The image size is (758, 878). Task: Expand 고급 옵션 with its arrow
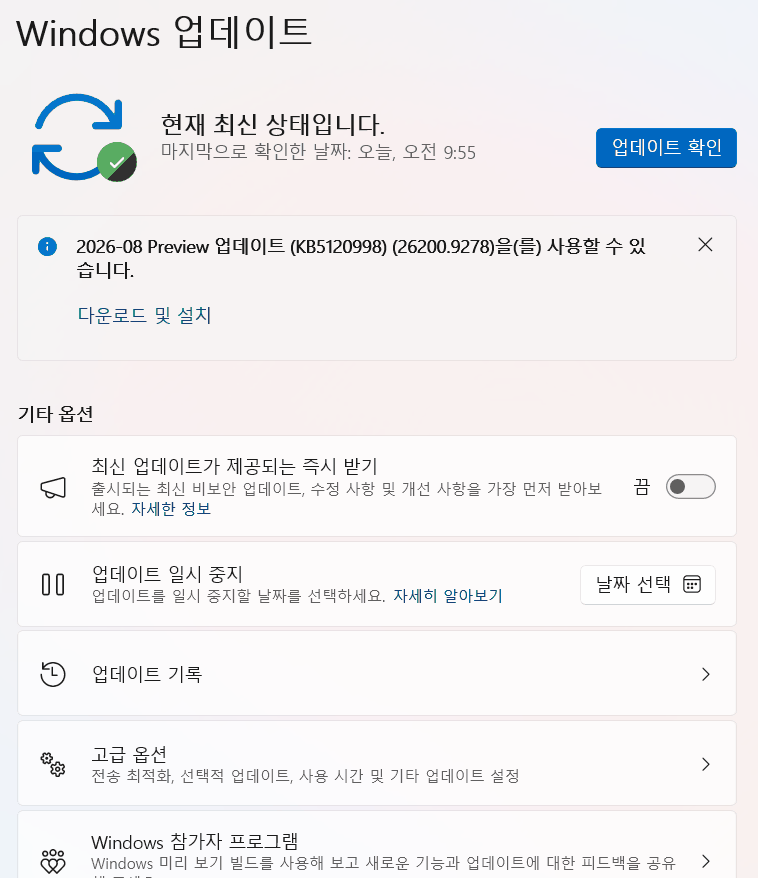point(706,764)
